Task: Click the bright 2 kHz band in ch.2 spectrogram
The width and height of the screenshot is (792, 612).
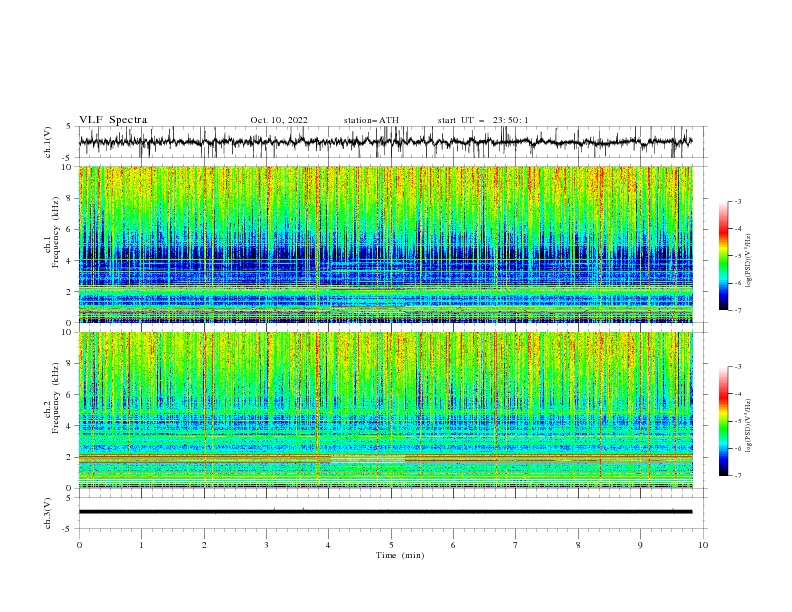Action: click(385, 458)
